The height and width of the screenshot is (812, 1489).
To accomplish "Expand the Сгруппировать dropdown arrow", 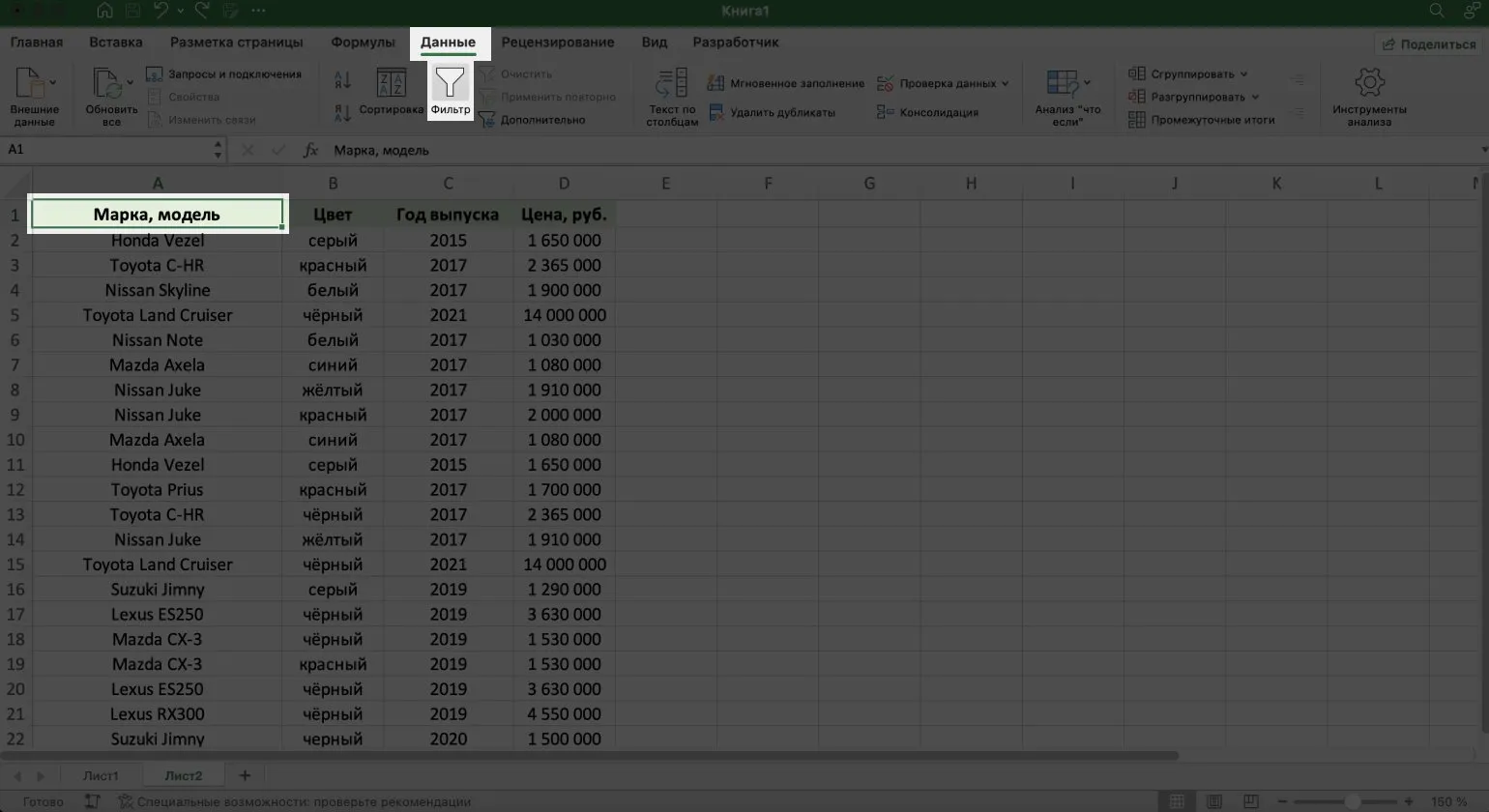I will (1244, 74).
